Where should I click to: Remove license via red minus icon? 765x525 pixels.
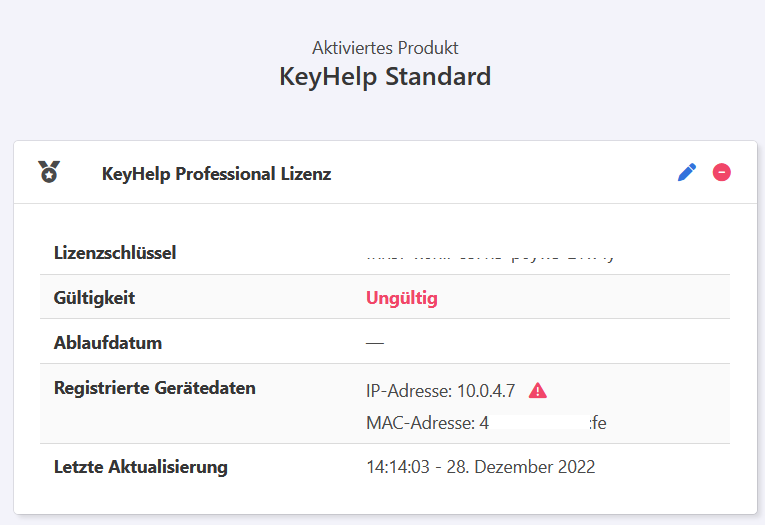point(722,173)
